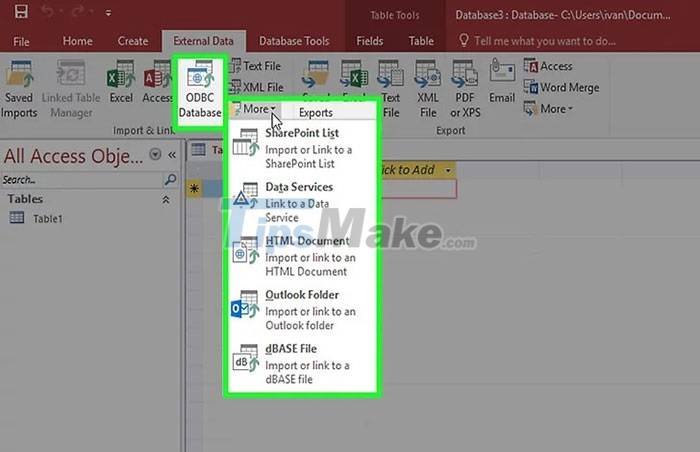Export to PDF or XPS

pyautogui.click(x=465, y=89)
